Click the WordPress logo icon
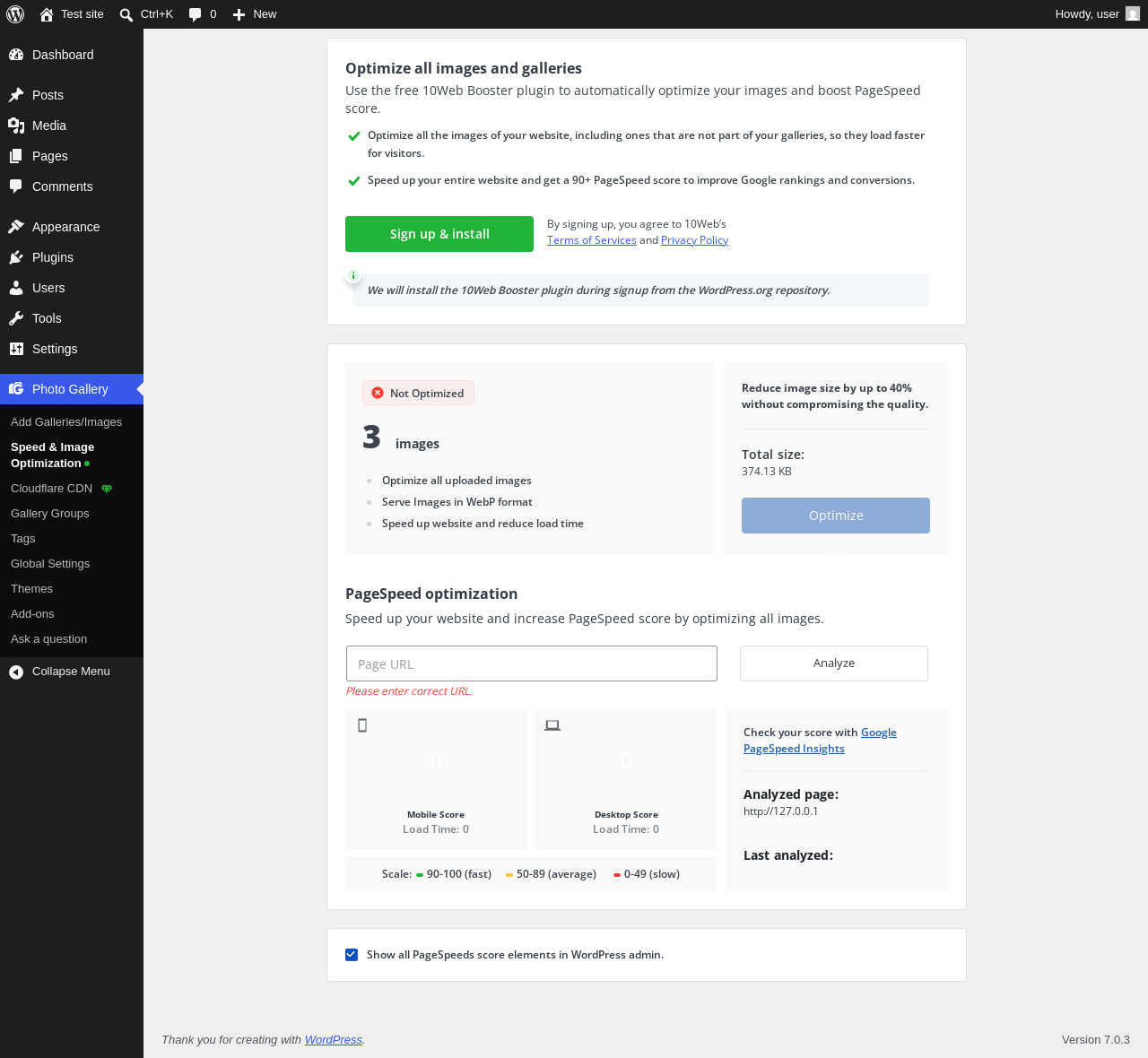This screenshot has height=1058, width=1148. click(x=15, y=14)
